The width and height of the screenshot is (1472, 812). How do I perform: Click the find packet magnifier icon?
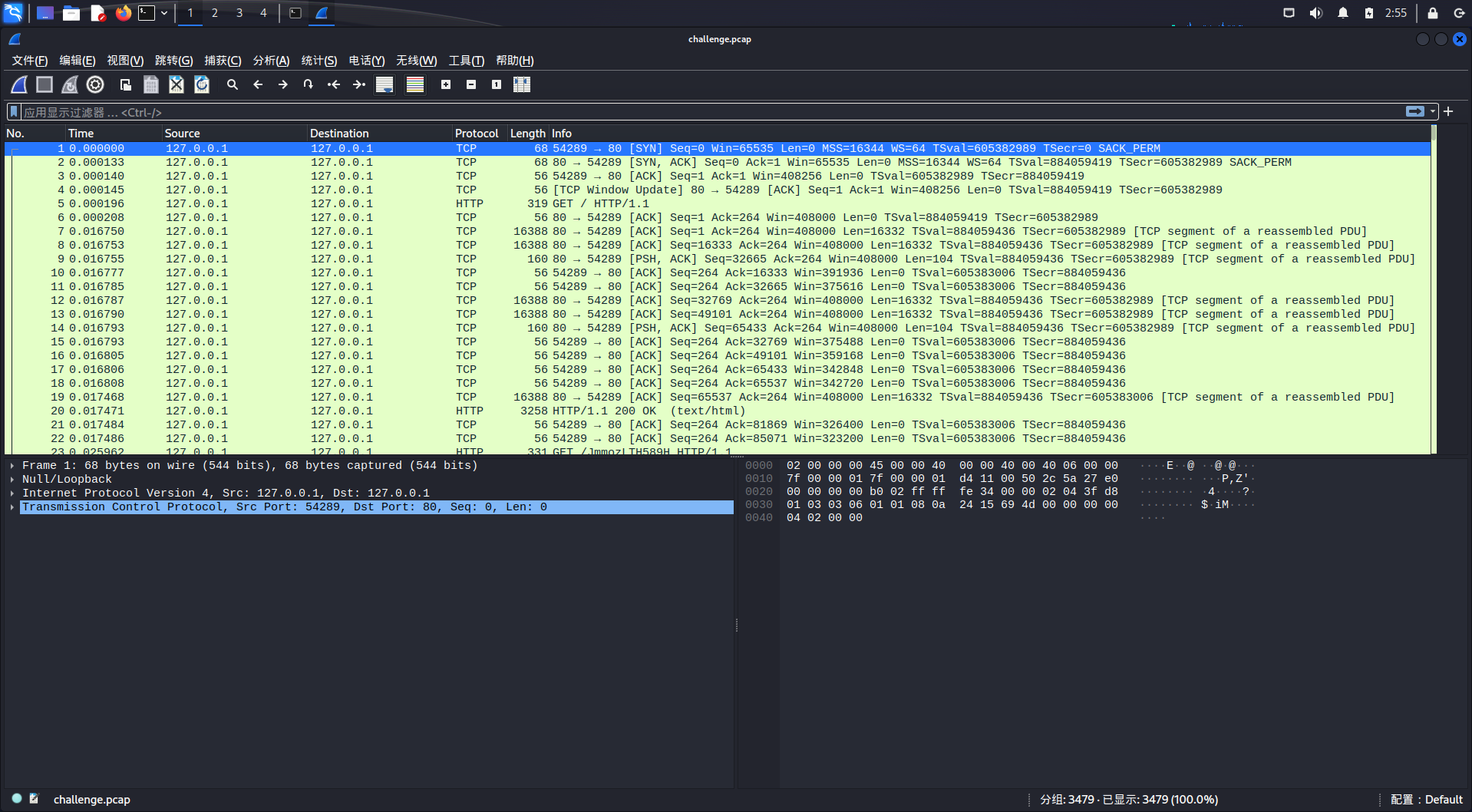(233, 84)
